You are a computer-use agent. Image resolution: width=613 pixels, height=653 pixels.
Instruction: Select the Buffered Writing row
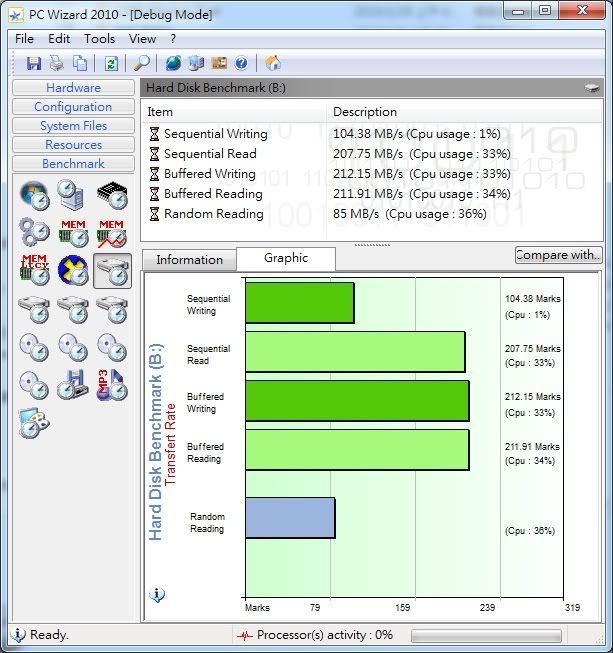pyautogui.click(x=372, y=174)
